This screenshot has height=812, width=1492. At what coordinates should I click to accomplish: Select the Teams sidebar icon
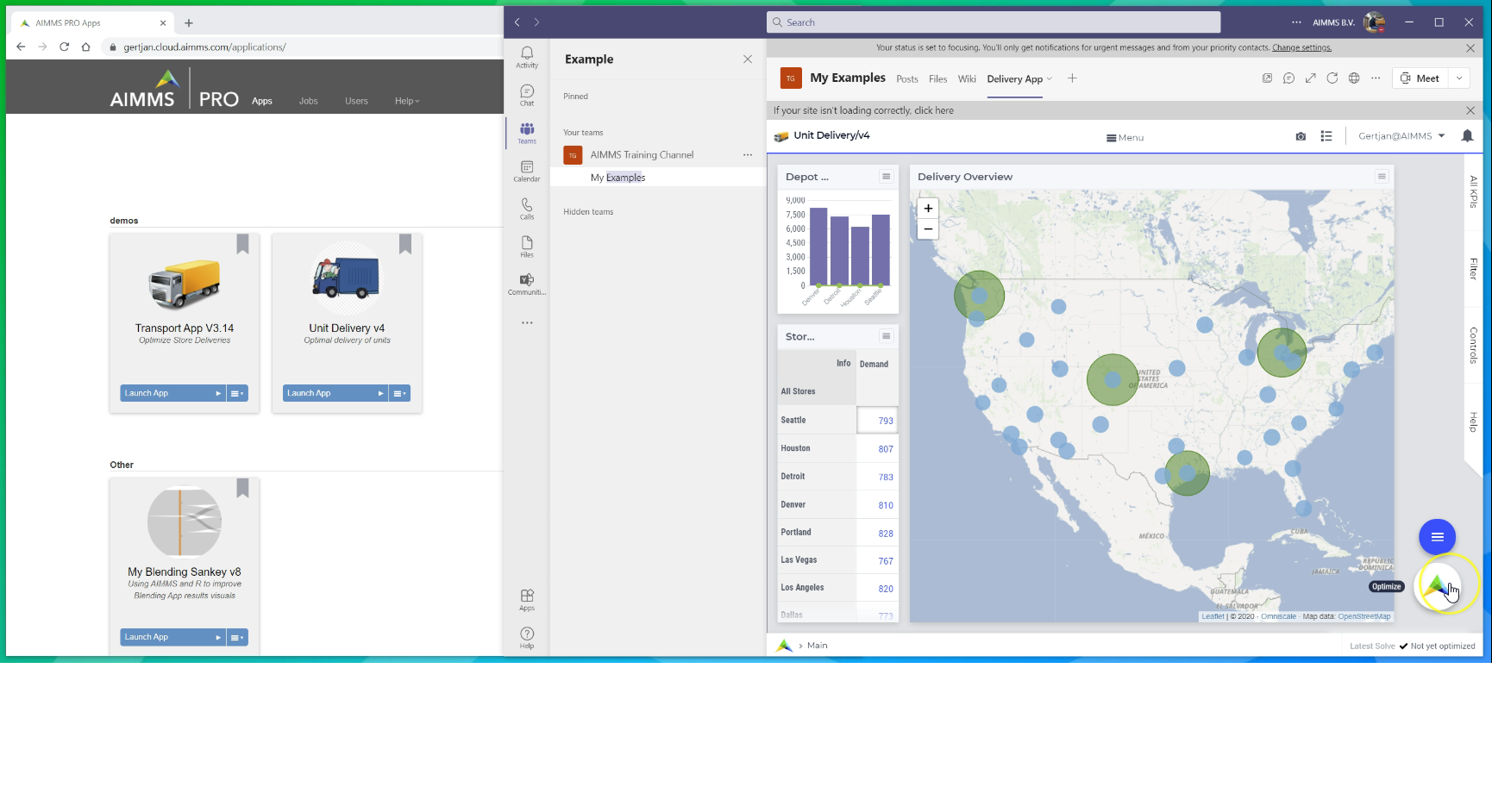coord(527,133)
